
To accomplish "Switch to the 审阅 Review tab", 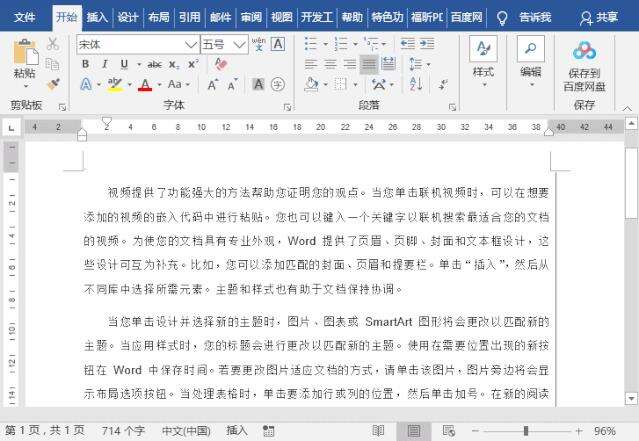I will 251,17.
